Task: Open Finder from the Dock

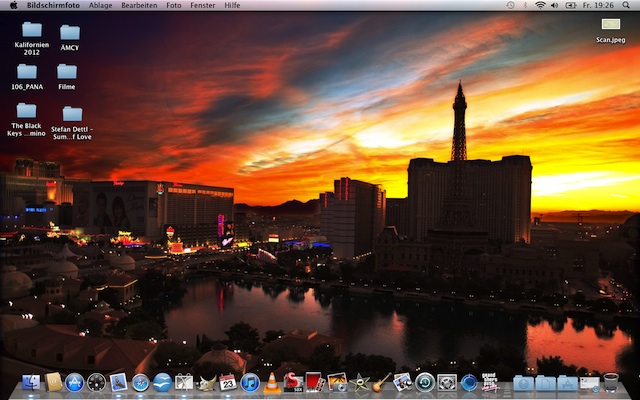Action: click(31, 382)
